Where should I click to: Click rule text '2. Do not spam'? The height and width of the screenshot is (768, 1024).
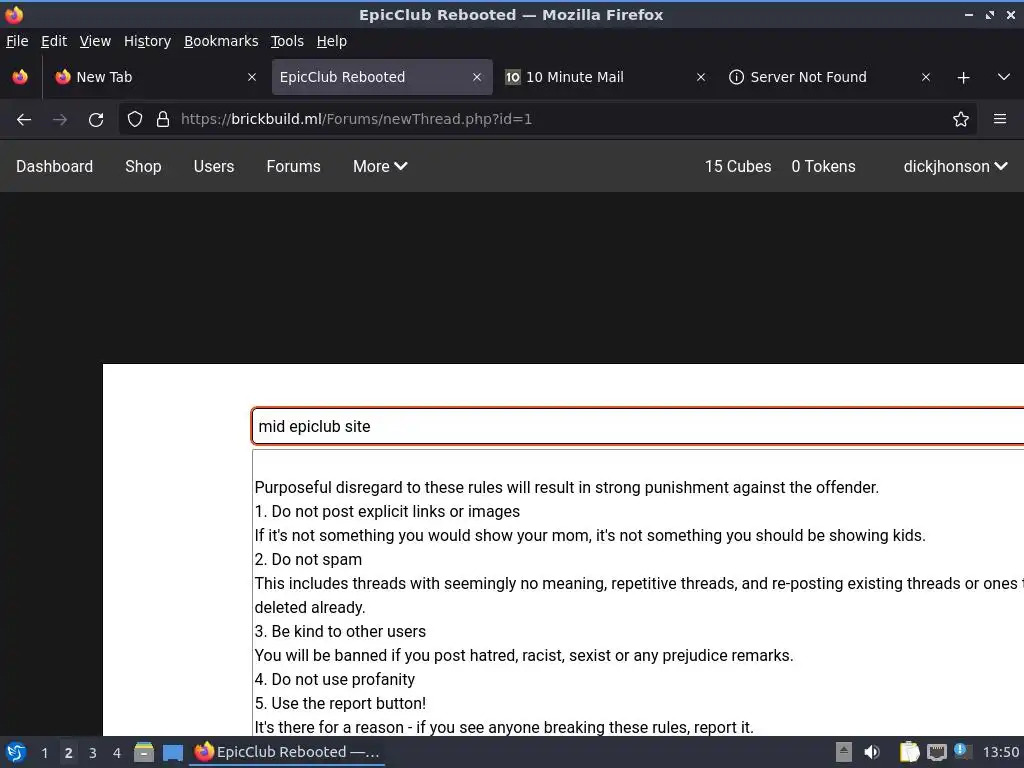tap(308, 560)
